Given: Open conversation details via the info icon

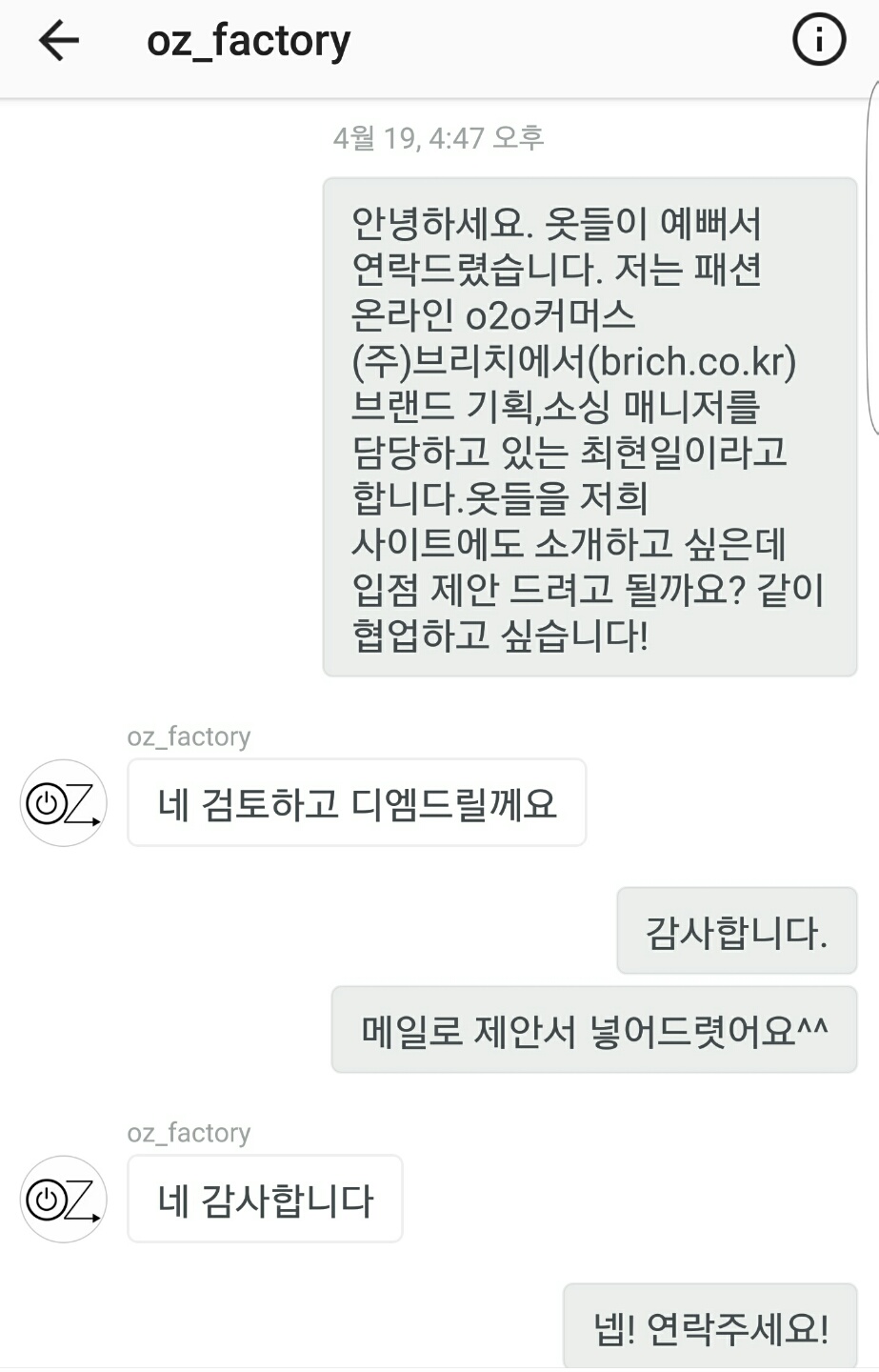Looking at the screenshot, I should 819,40.
